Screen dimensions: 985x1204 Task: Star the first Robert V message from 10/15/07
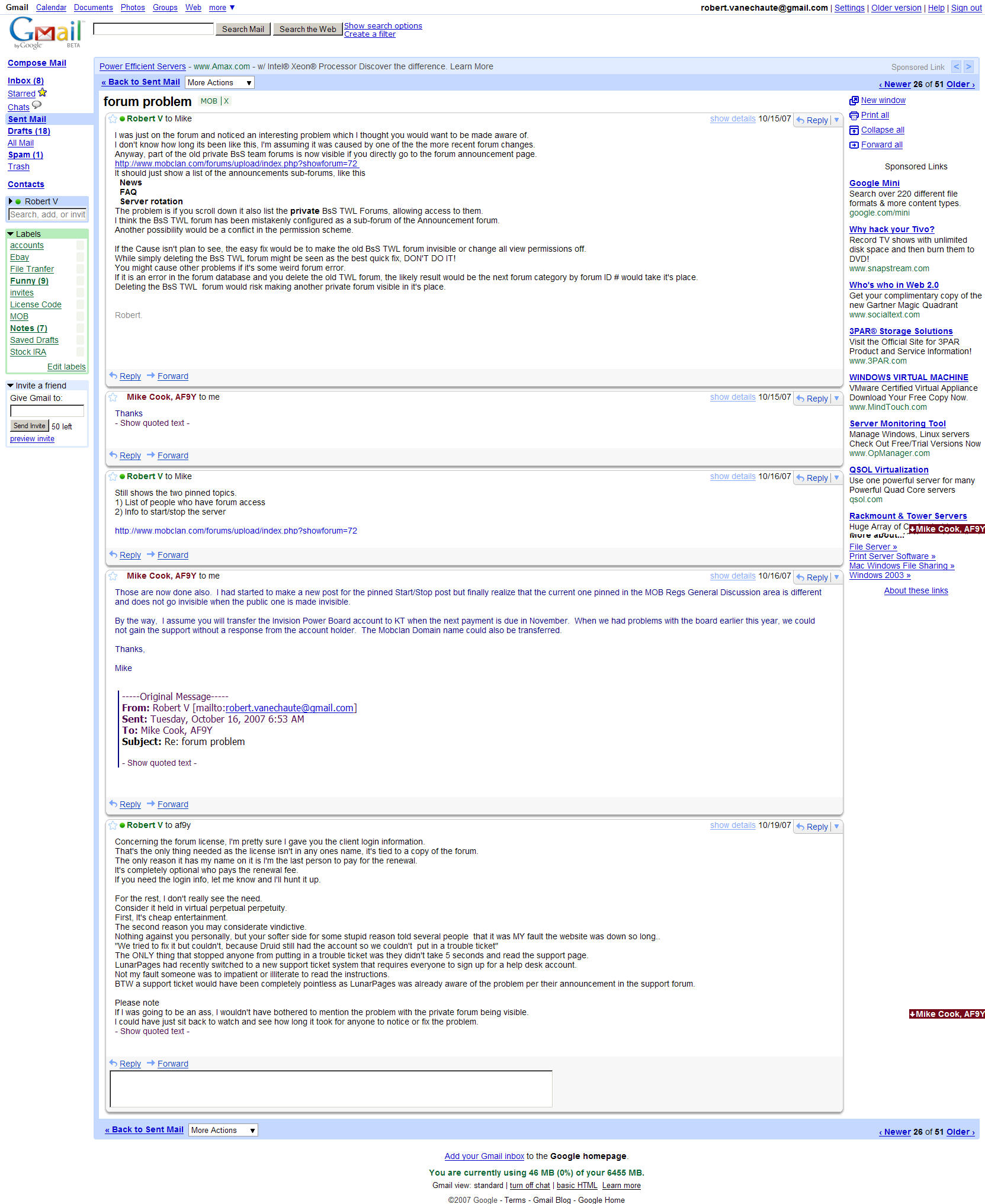click(x=113, y=119)
